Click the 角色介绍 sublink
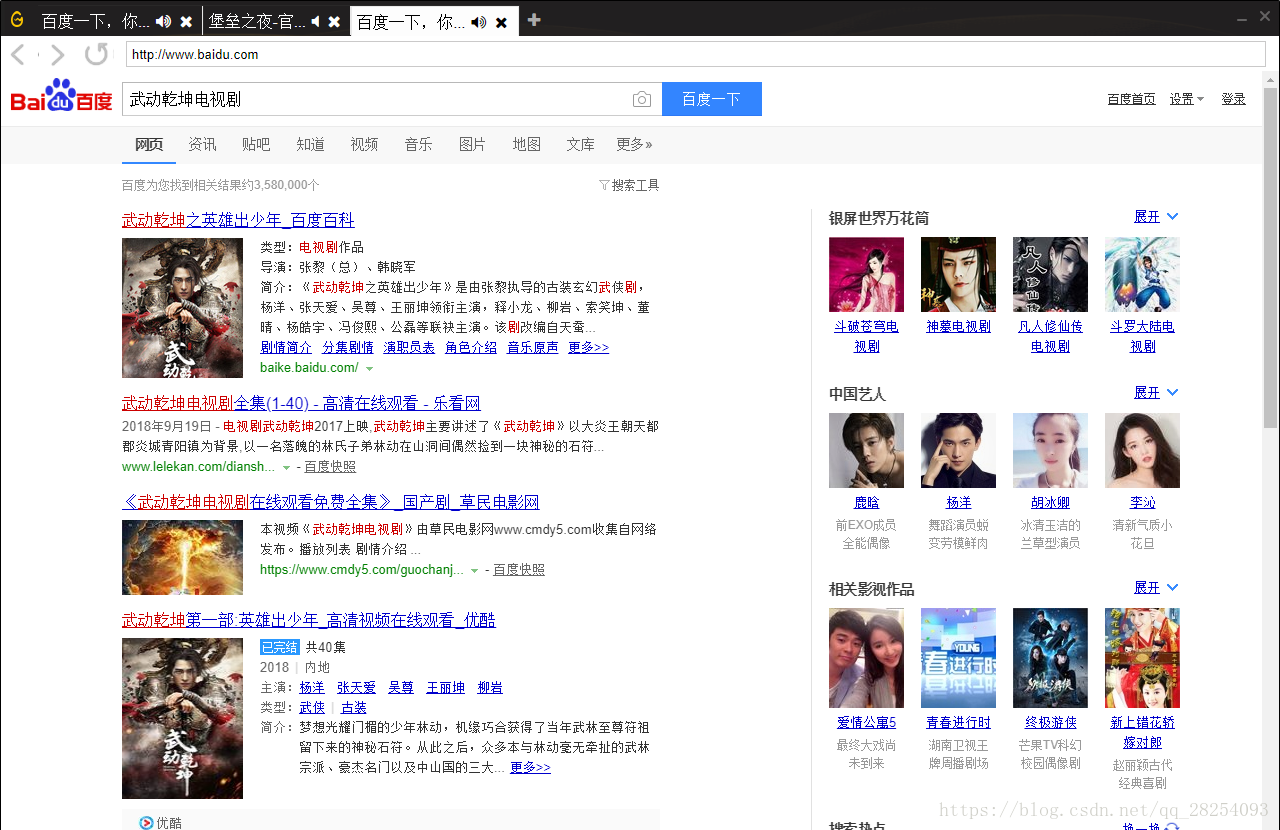Viewport: 1280px width, 830px height. [471, 347]
